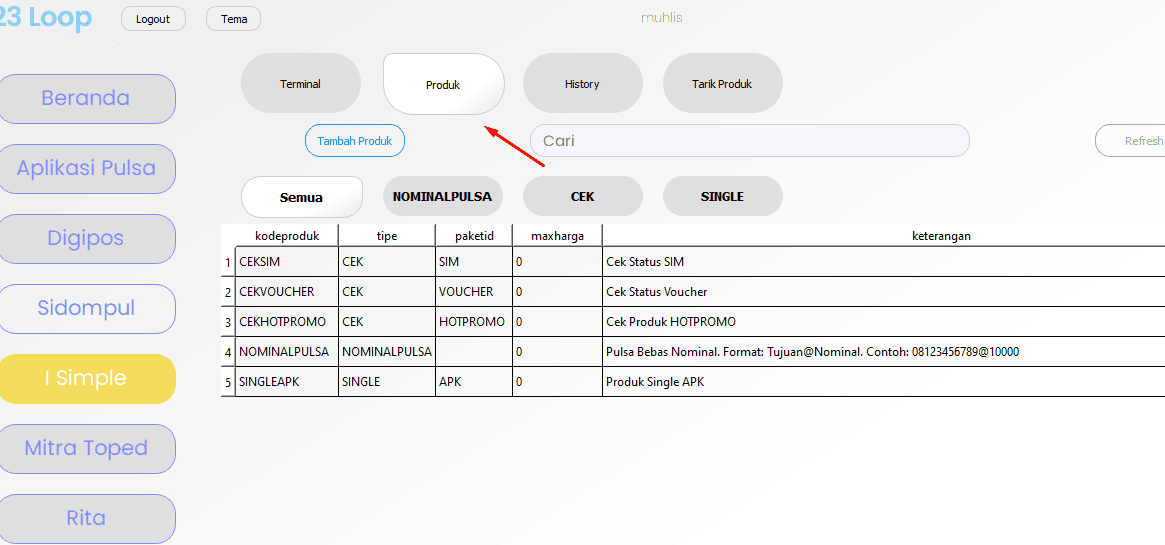Select NOMINALPULSA kodeproduk cell in row 4
1165x545 pixels.
[x=287, y=351]
